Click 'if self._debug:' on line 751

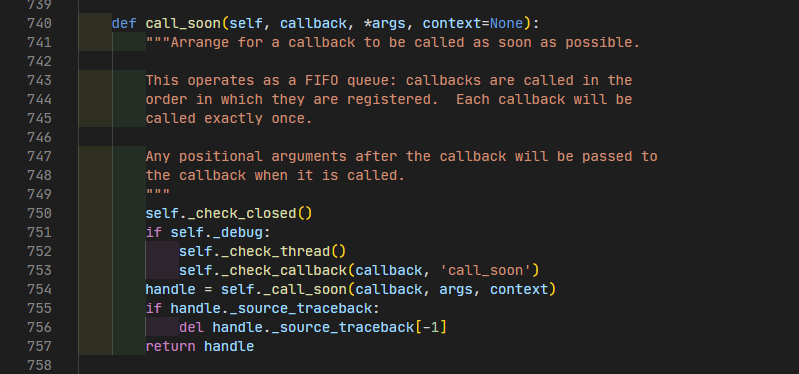(208, 232)
